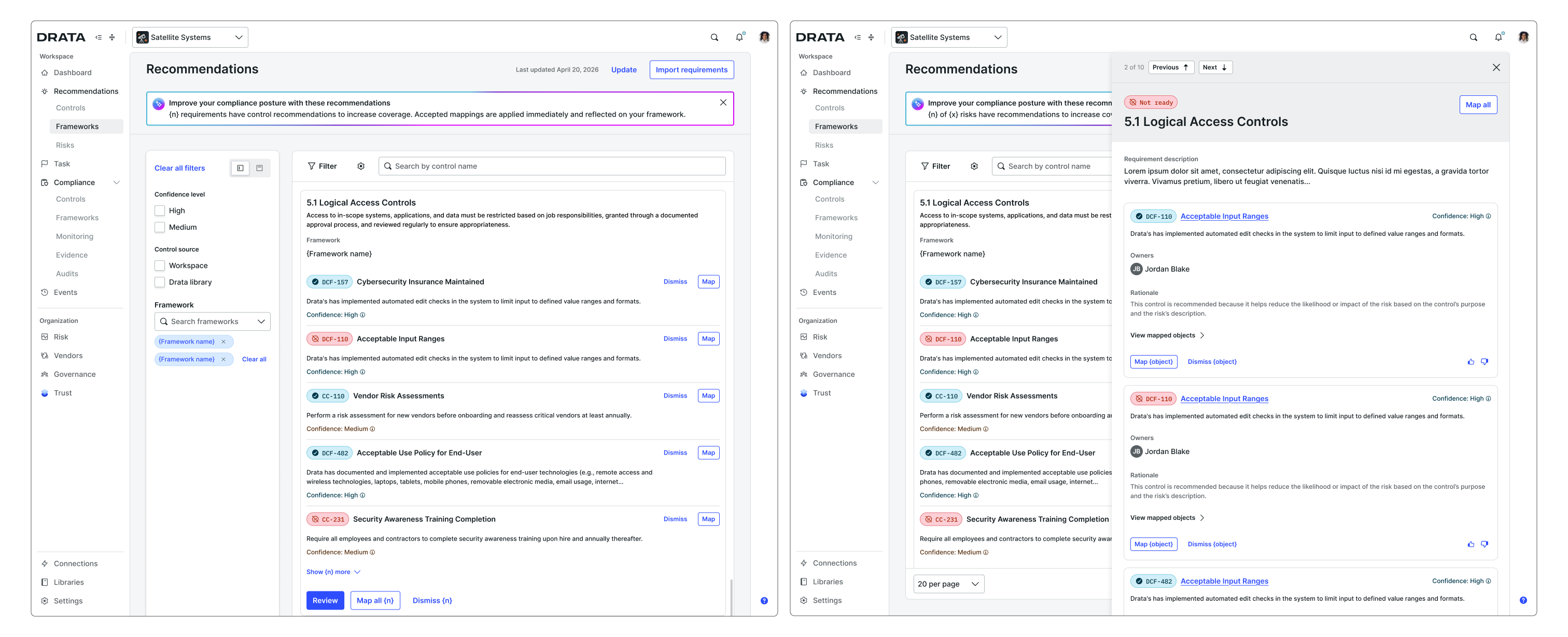1568x637 pixels.
Task: Open Search frameworks dropdown
Action: point(213,321)
